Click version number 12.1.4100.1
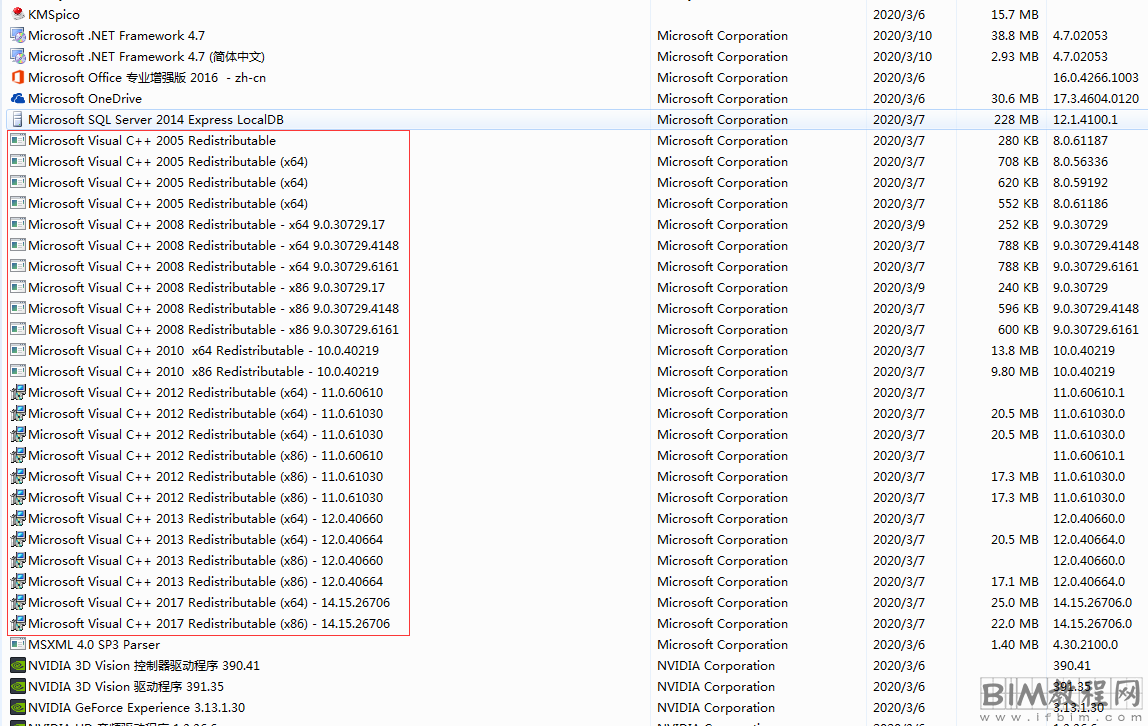This screenshot has height=726, width=1148. [1085, 120]
